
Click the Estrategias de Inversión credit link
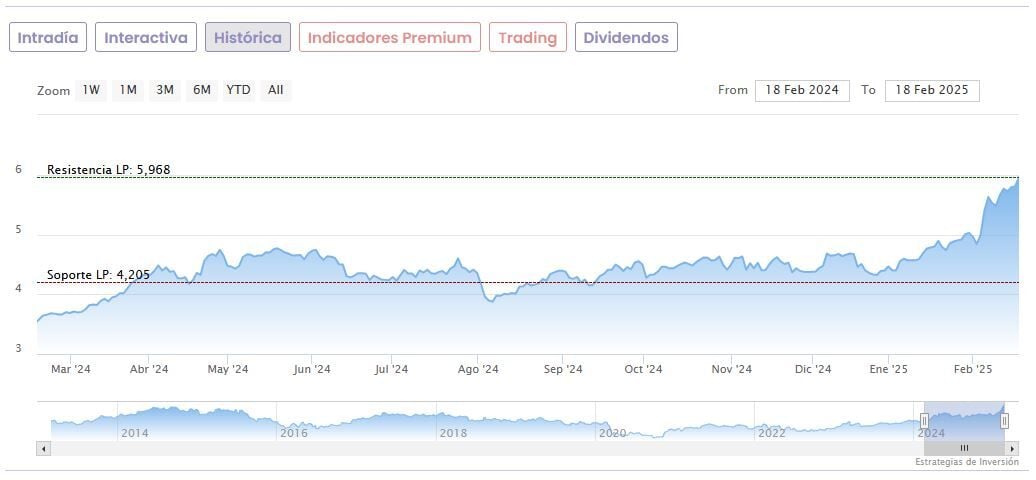pyautogui.click(x=967, y=462)
